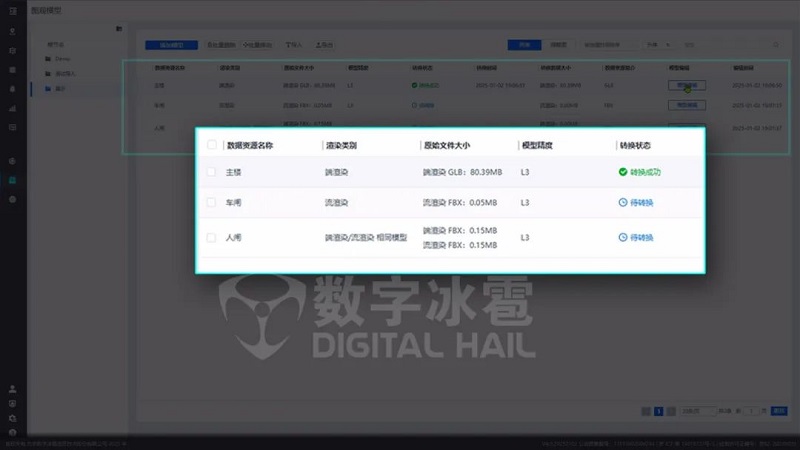Click the 批量删除 toolbar button
The height and width of the screenshot is (450, 800).
[x=221, y=45]
